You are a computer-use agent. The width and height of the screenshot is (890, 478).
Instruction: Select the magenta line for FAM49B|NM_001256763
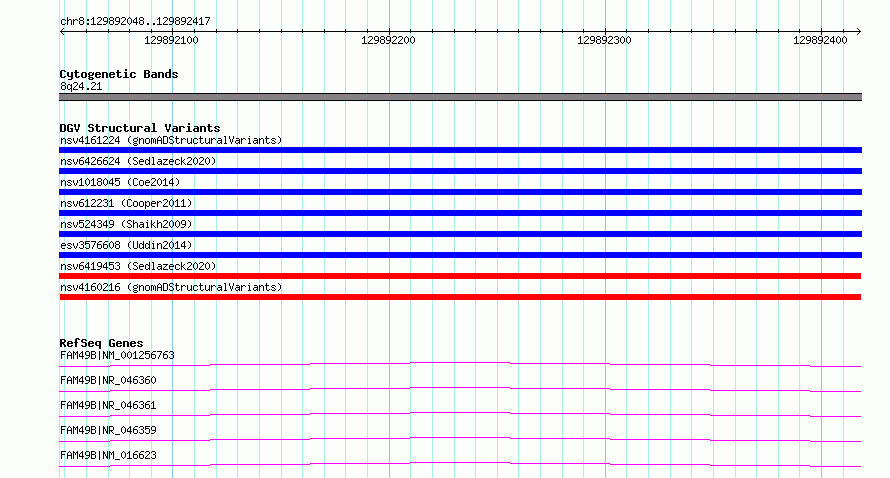(x=460, y=364)
